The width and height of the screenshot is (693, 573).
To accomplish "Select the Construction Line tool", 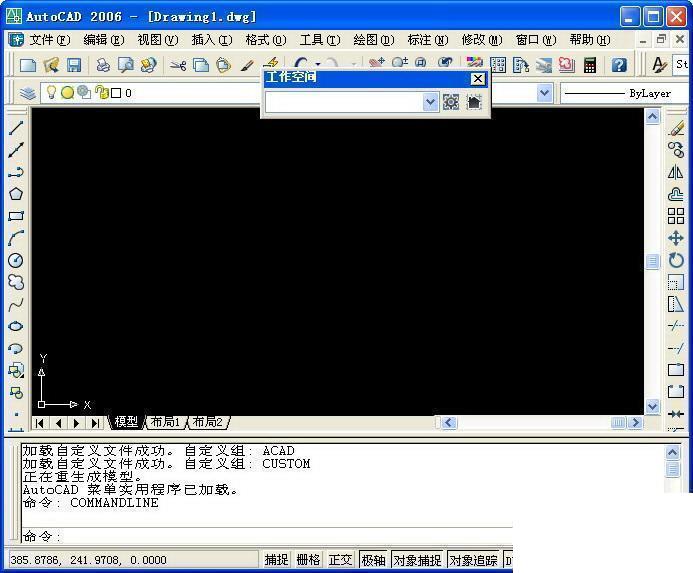I will [16, 150].
